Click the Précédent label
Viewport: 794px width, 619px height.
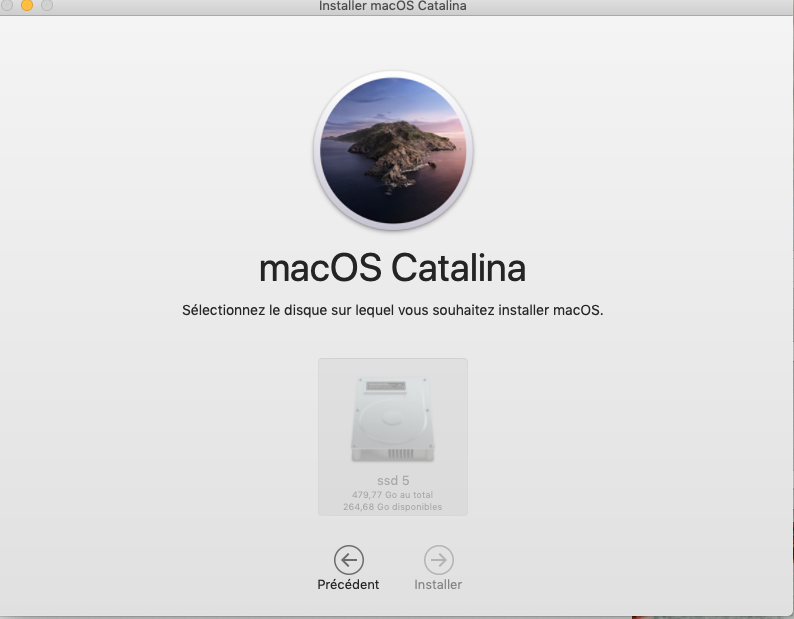click(x=348, y=585)
